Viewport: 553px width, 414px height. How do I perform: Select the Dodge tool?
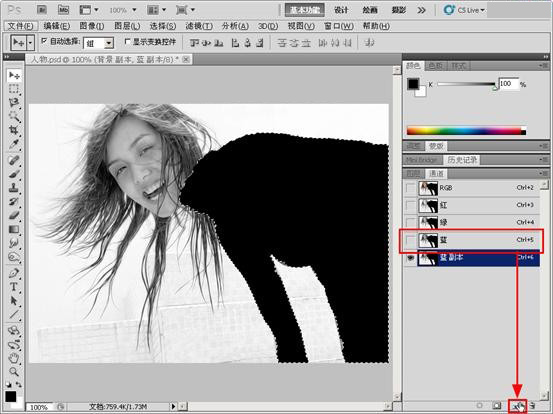[14, 257]
